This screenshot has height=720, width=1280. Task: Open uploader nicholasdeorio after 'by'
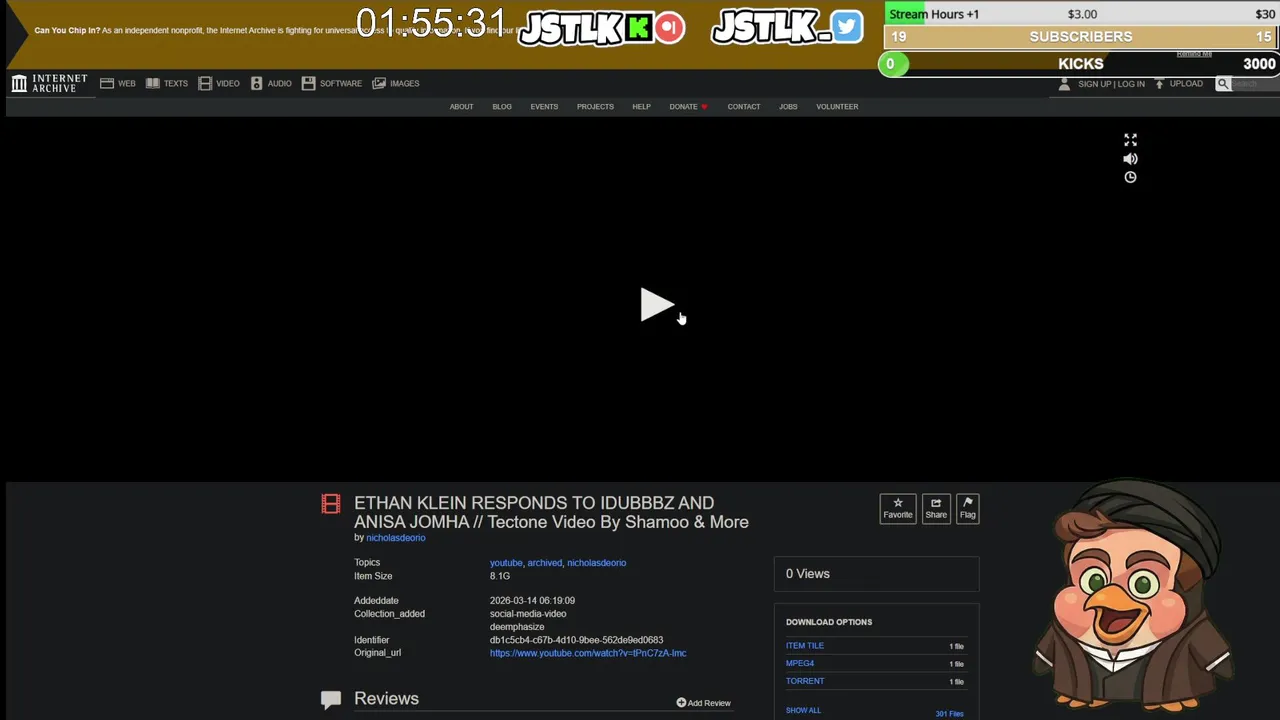[395, 538]
